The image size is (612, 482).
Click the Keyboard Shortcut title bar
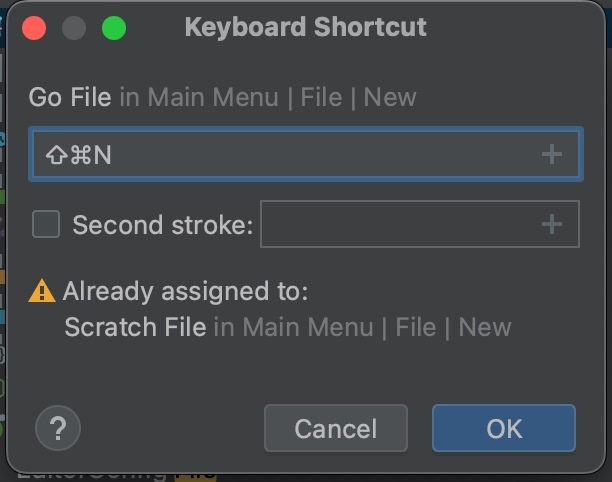click(305, 28)
